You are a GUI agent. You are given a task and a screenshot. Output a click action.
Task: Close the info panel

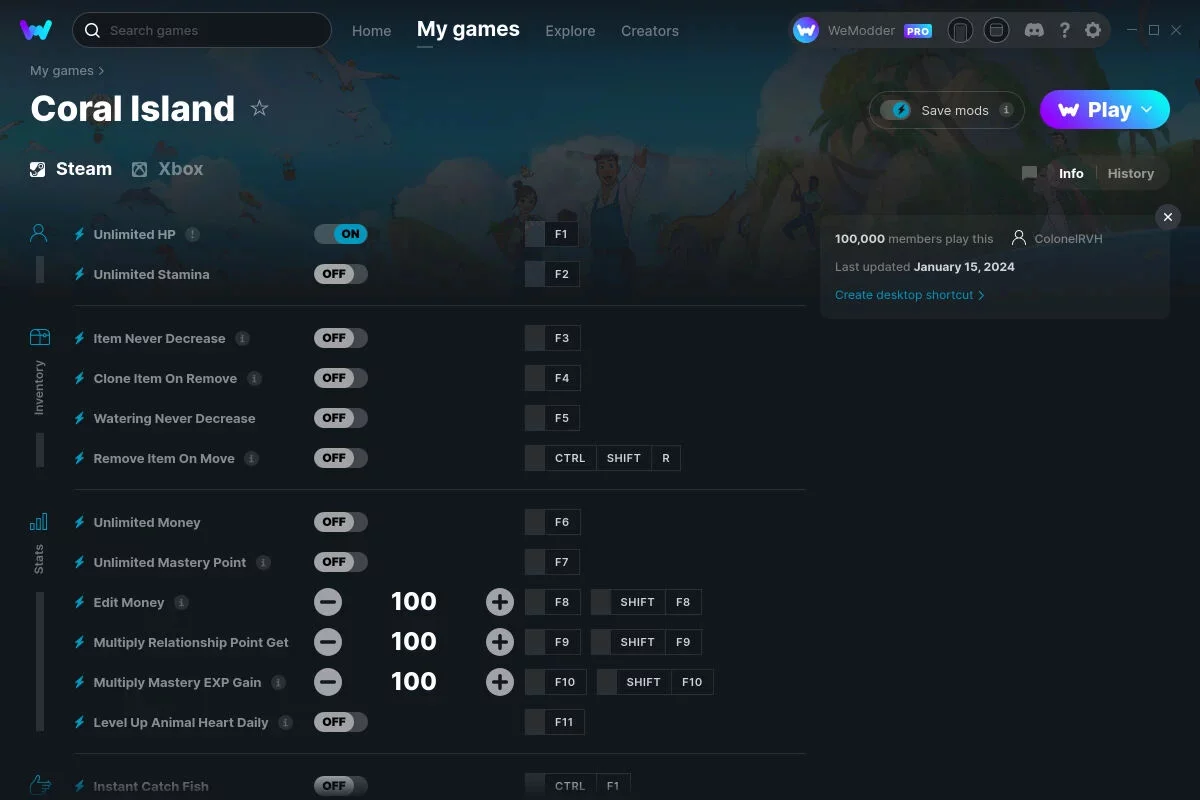(1167, 217)
